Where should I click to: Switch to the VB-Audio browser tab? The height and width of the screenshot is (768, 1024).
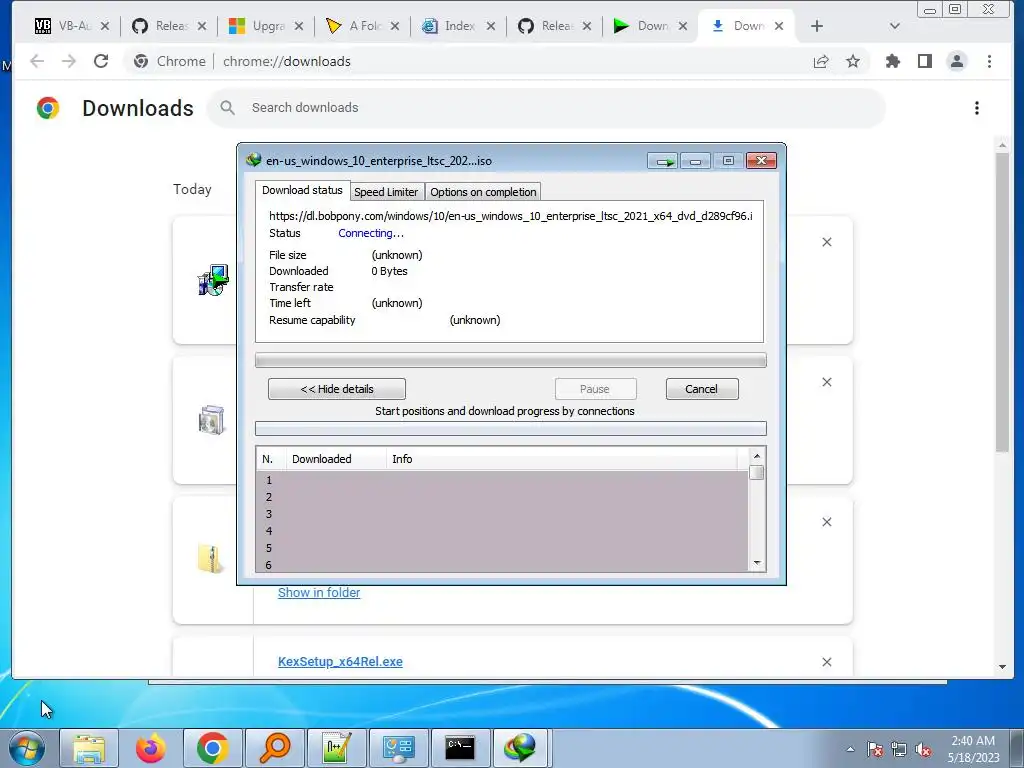62,26
